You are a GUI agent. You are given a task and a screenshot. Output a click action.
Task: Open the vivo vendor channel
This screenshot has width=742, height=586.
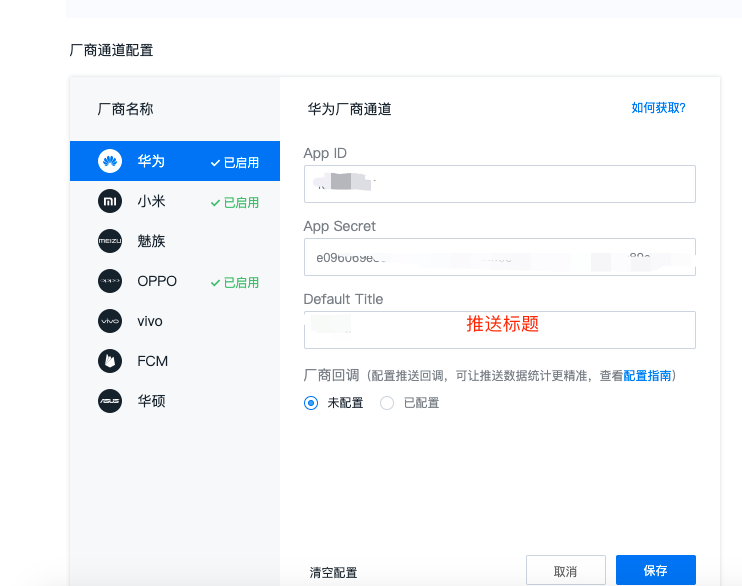point(175,321)
